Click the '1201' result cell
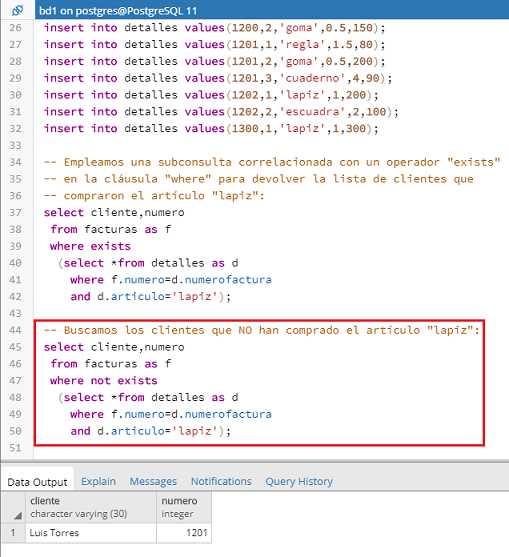 pyautogui.click(x=184, y=532)
